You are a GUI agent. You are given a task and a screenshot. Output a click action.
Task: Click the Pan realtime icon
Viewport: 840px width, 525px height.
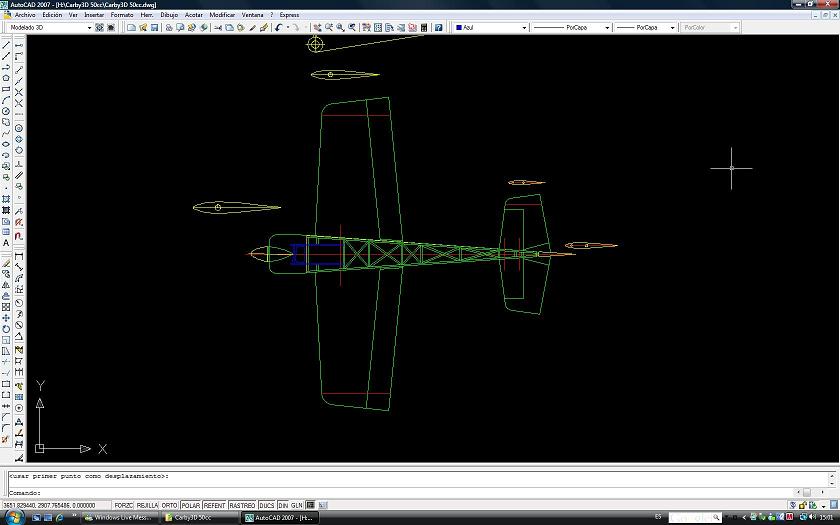[318, 28]
